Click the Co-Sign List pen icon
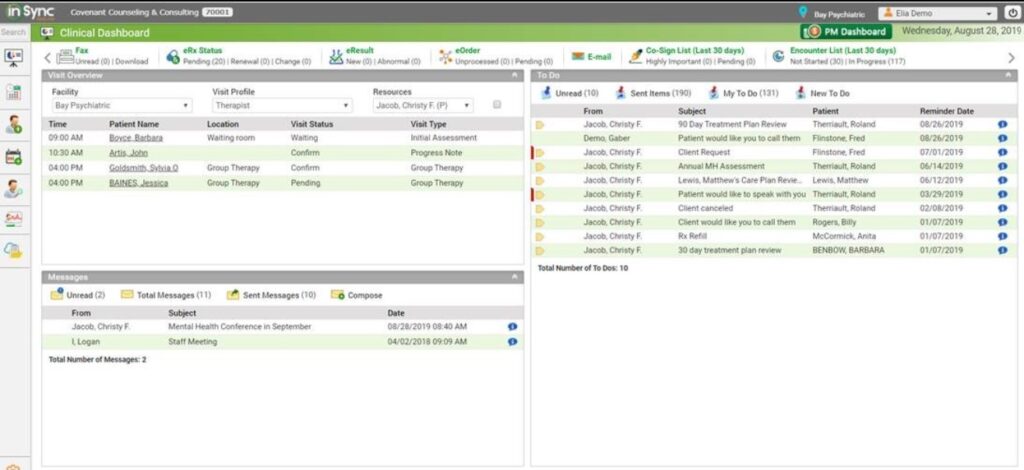The height and width of the screenshot is (470, 1024). [635, 57]
